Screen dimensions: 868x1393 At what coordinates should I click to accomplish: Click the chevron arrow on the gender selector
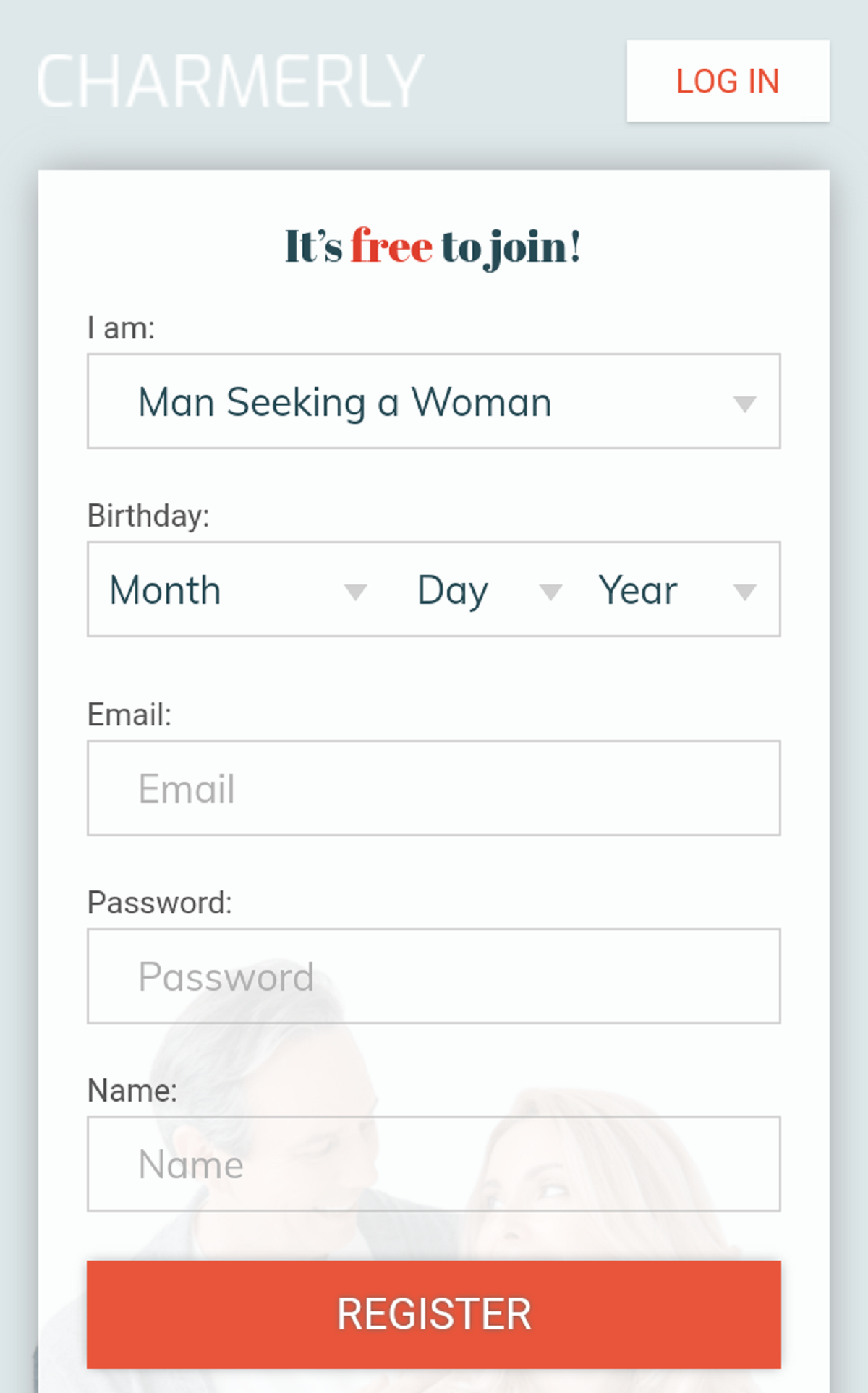click(x=746, y=404)
